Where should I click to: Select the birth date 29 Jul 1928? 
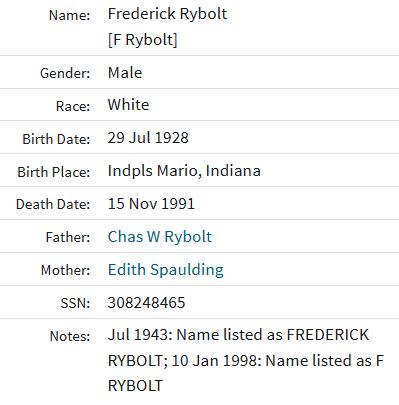148,138
